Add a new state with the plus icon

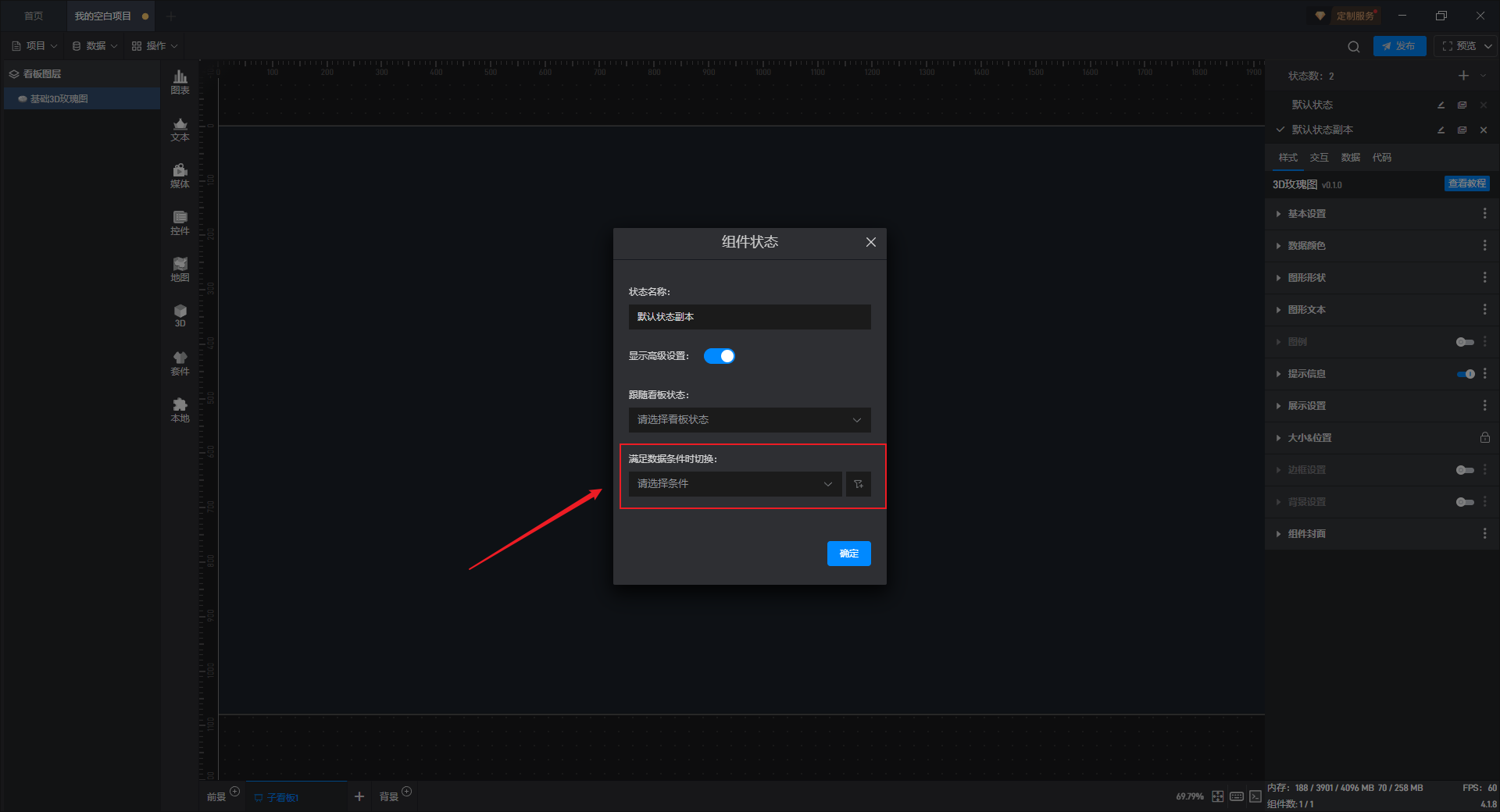[1463, 76]
